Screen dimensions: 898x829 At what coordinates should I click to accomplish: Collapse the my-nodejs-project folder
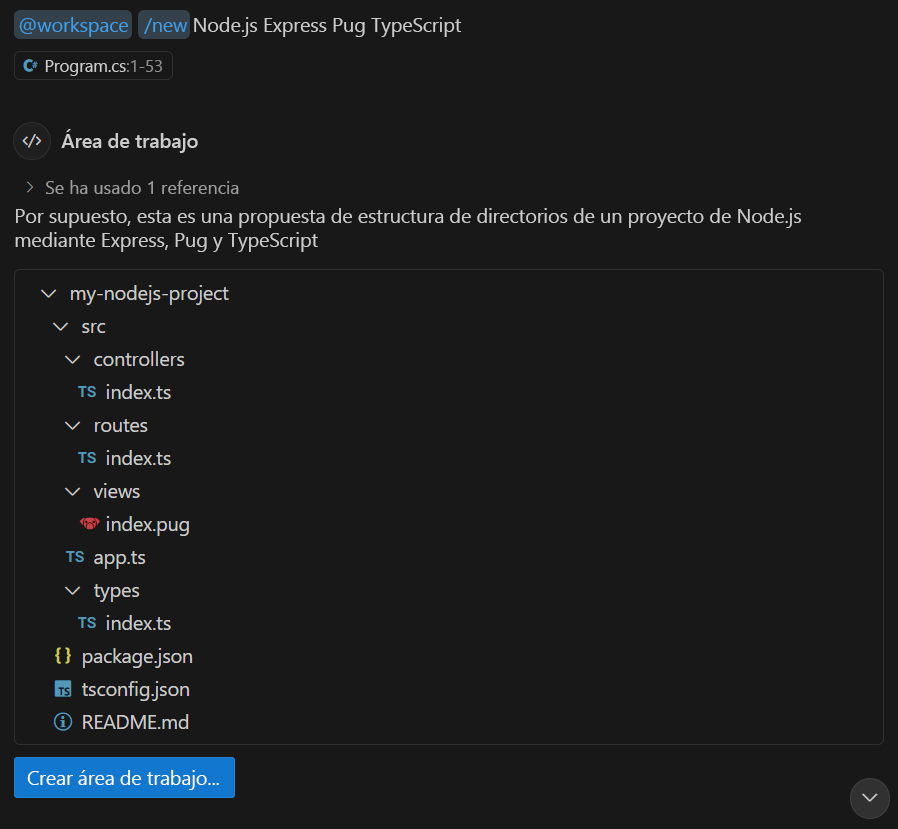[x=48, y=293]
